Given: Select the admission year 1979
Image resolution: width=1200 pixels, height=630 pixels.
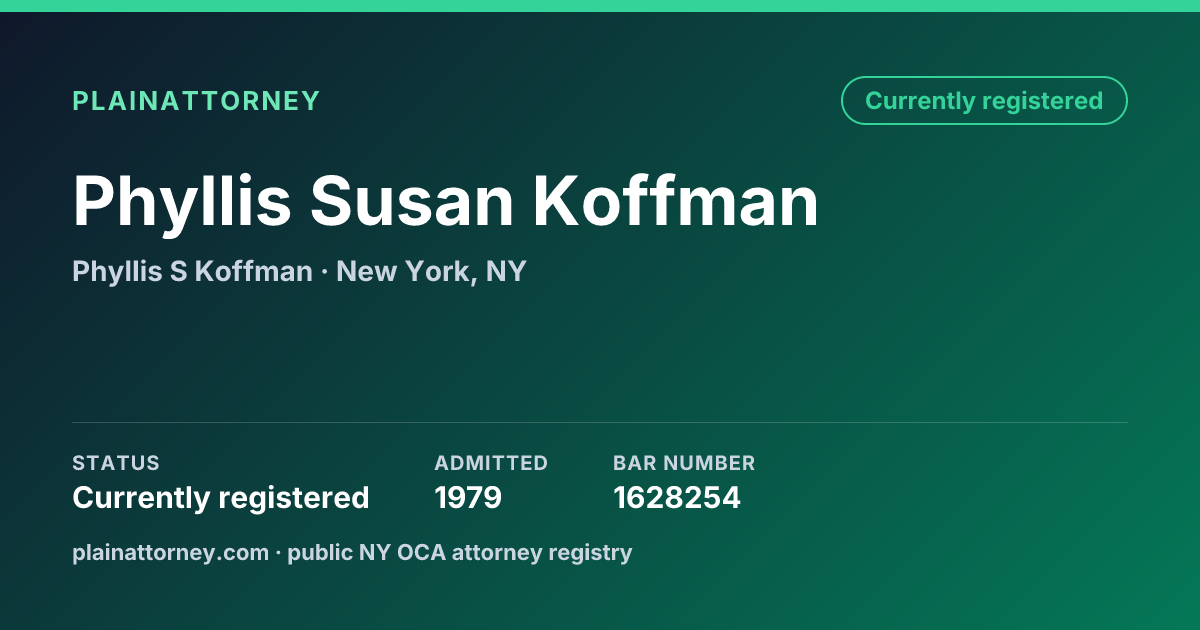Looking at the screenshot, I should (x=468, y=498).
